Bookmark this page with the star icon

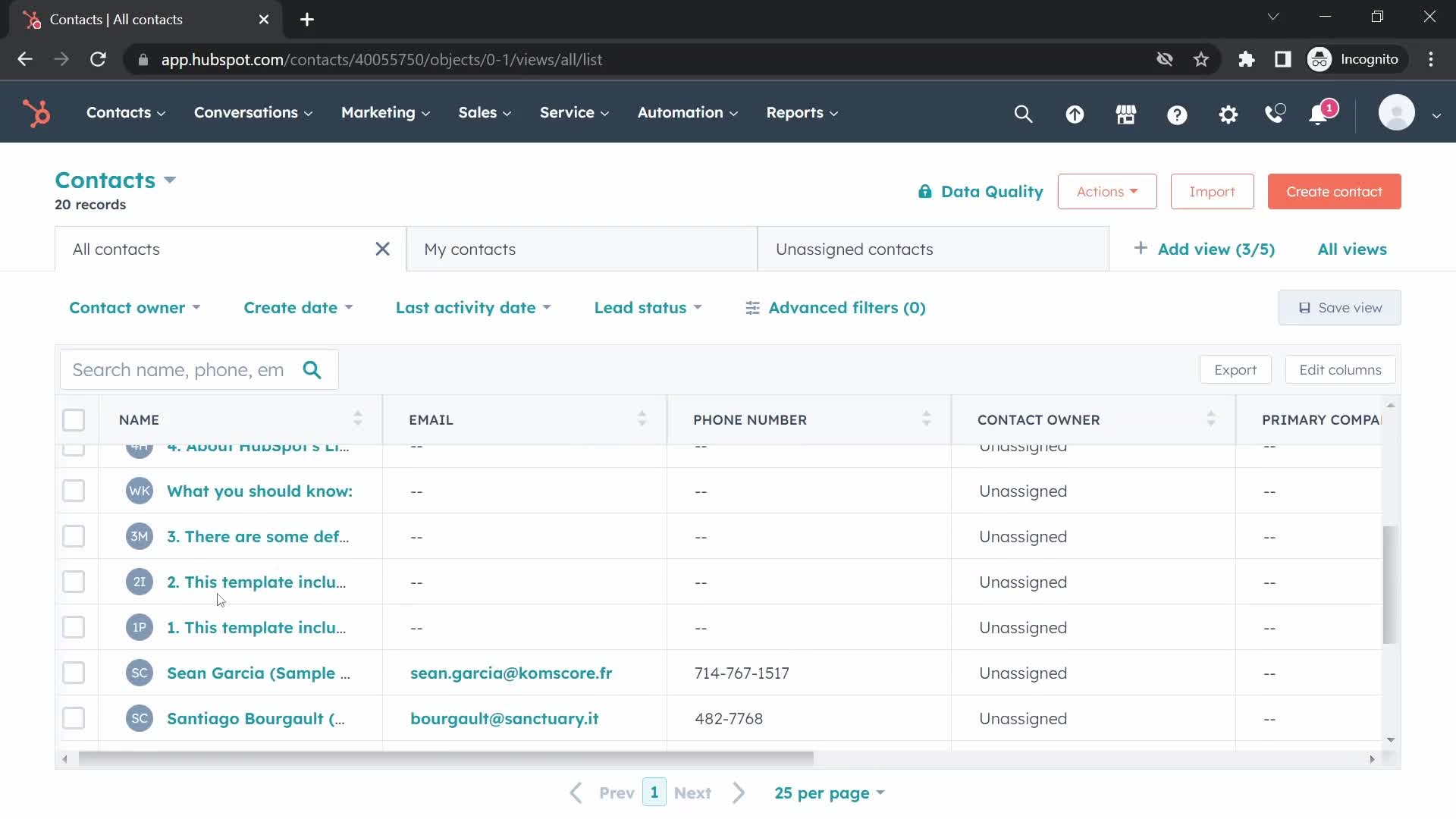[x=1201, y=59]
